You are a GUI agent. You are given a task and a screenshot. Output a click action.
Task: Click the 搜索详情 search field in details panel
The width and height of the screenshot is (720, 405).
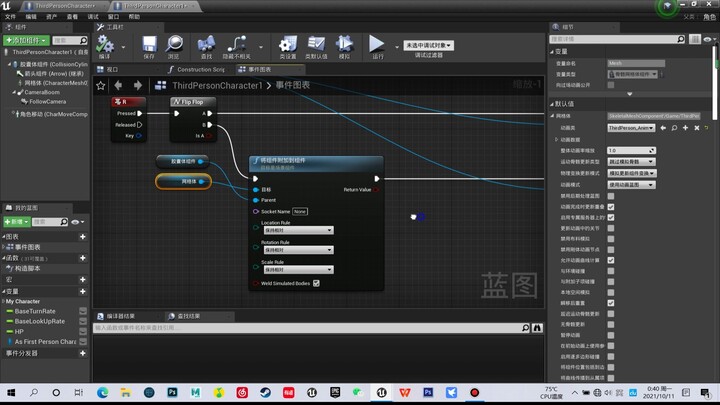[x=618, y=39]
